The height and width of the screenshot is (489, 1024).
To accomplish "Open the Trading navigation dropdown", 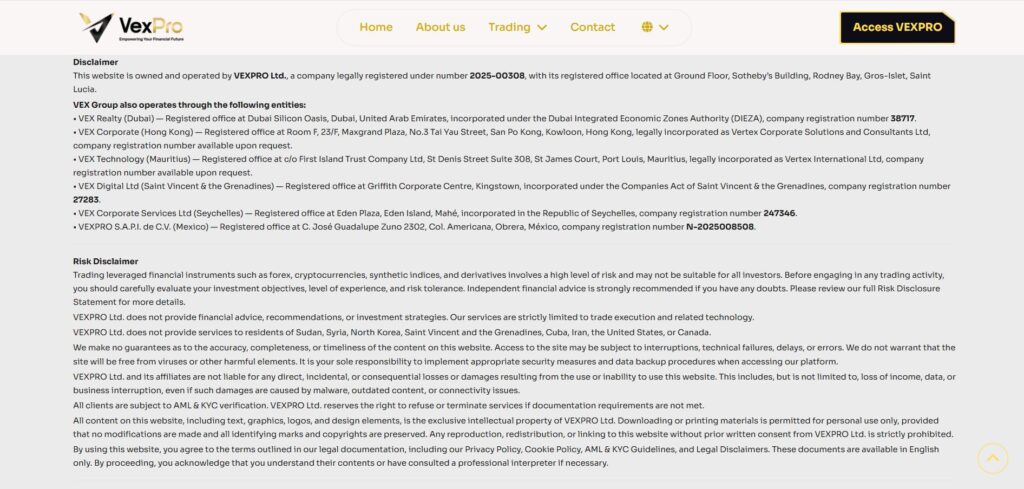I will 510,27.
